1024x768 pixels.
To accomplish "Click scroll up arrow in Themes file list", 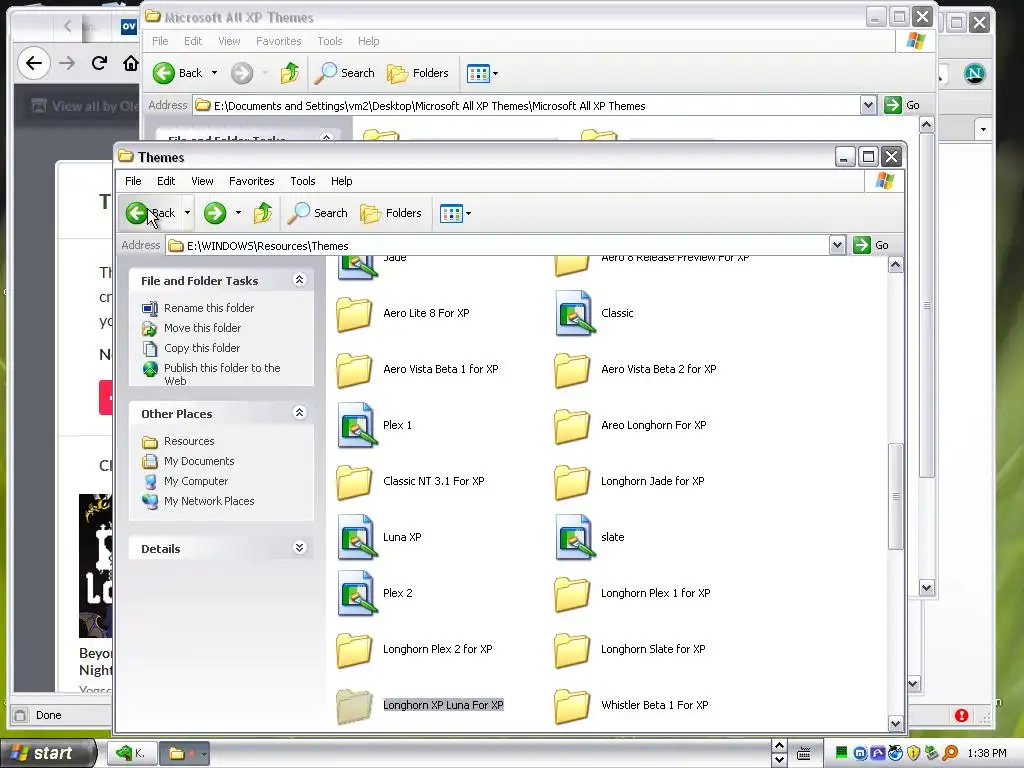I will point(895,264).
